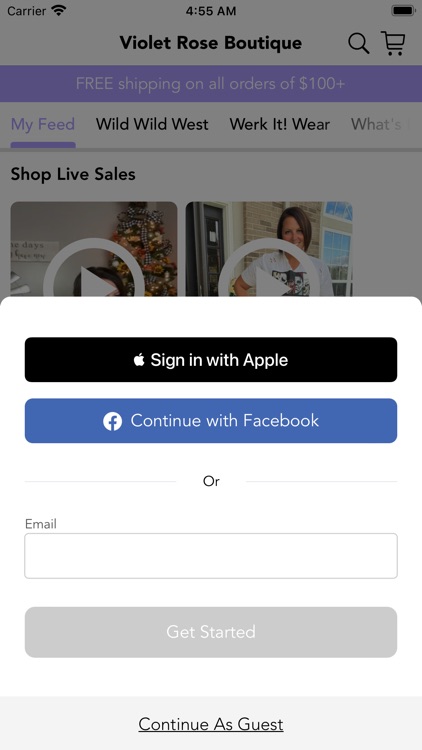Sign in with Apple
422x750 pixels.
(211, 360)
